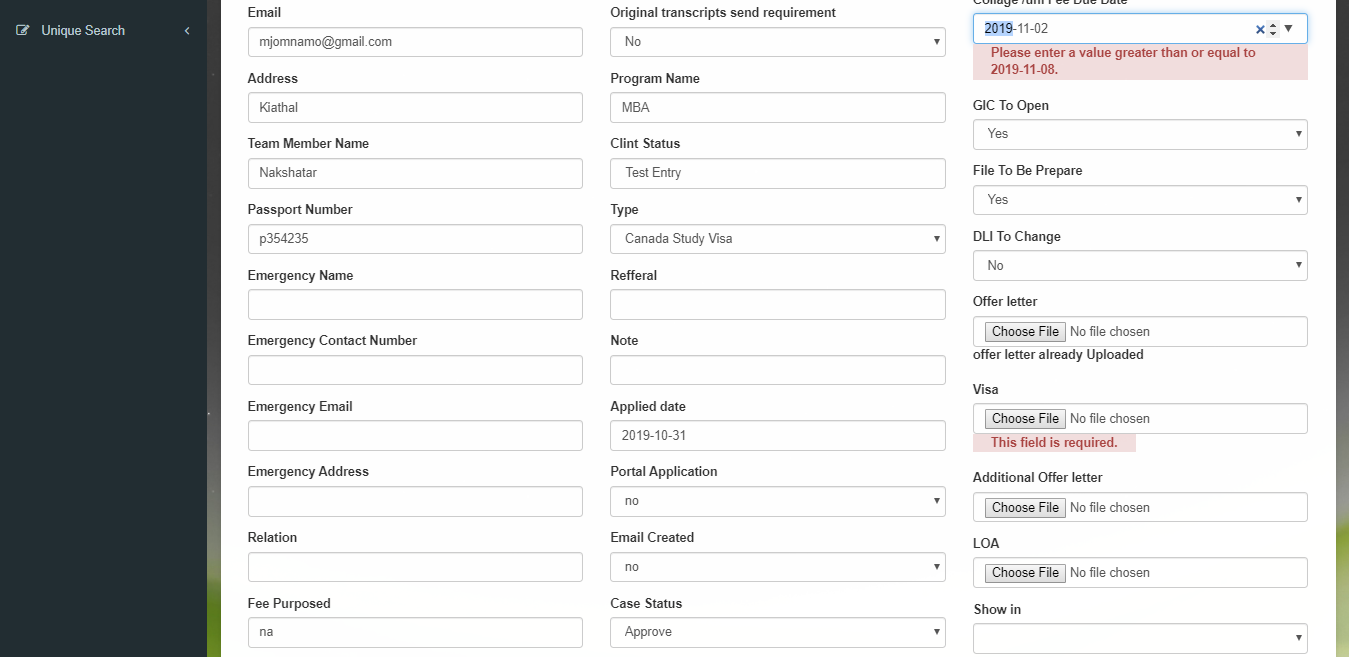Choose a file for Offer letter
Viewport: 1349px width, 657px height.
point(1025,332)
